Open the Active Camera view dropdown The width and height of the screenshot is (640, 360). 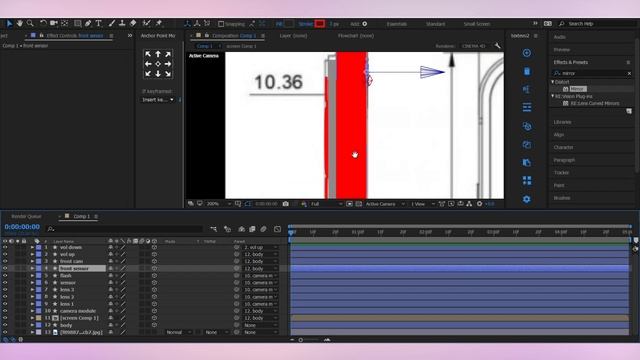tap(385, 204)
